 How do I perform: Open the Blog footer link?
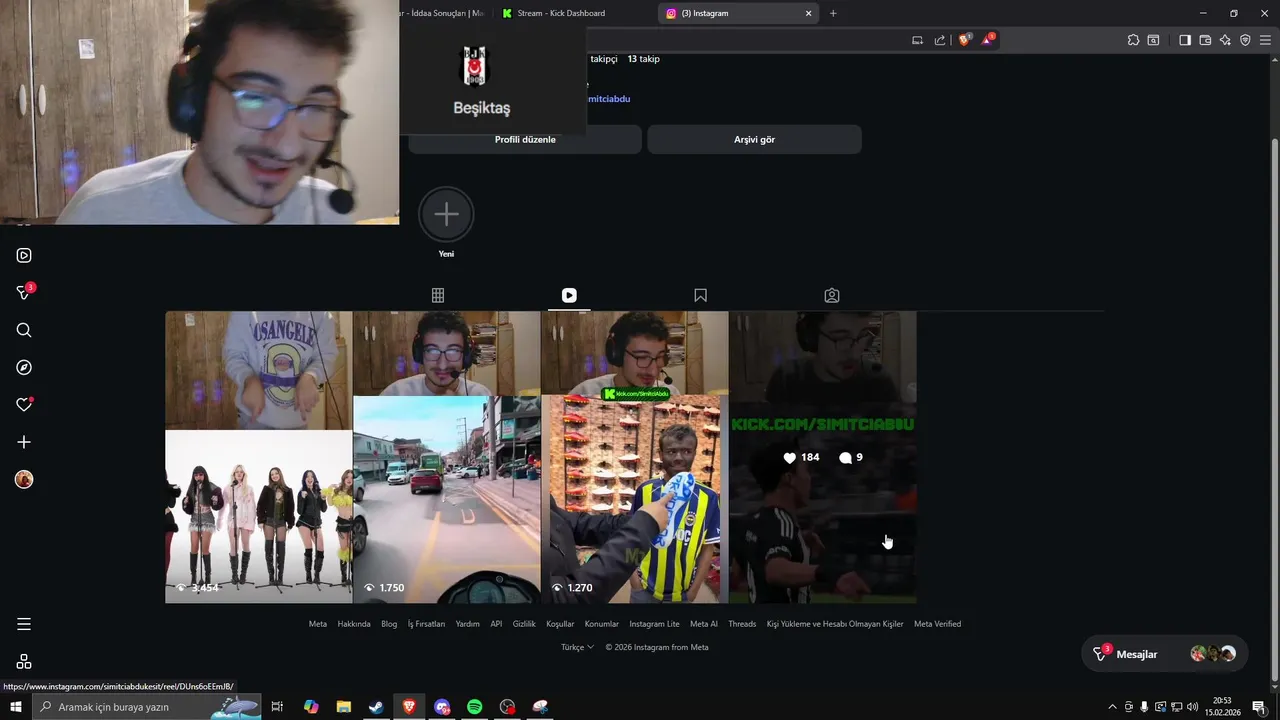coord(389,624)
